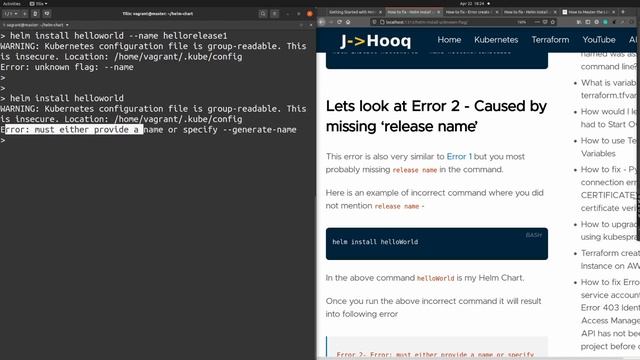Click the browser back arrow
The width and height of the screenshot is (640, 360).
pyautogui.click(x=322, y=22)
